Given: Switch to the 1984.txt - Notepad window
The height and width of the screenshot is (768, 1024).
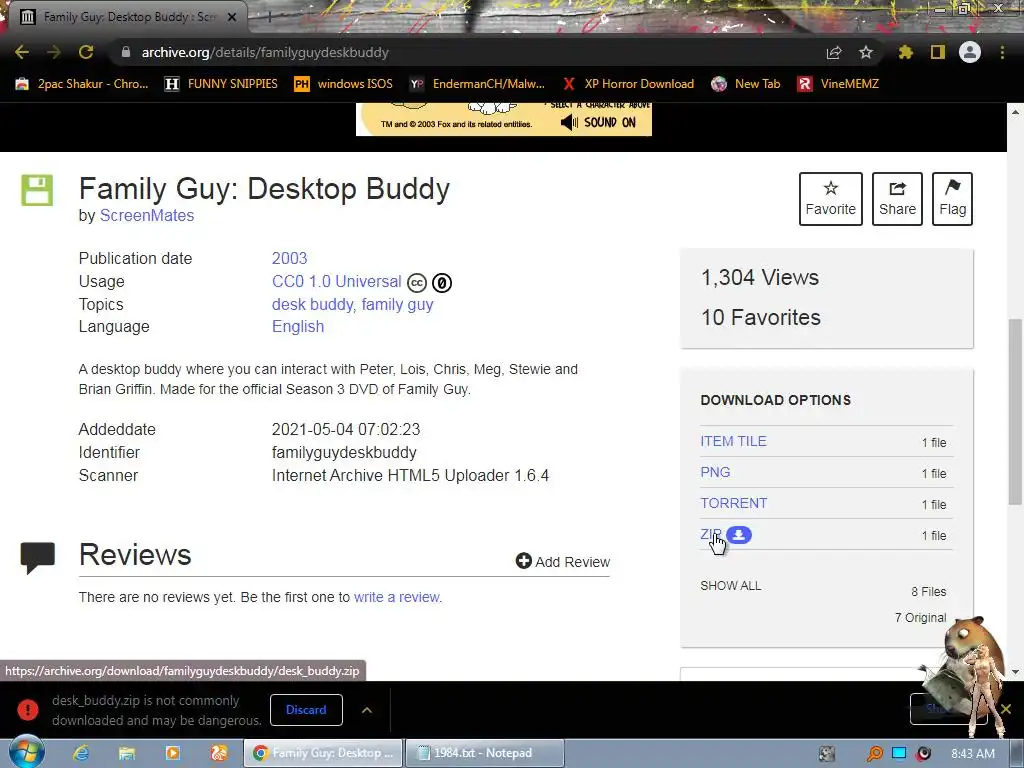Looking at the screenshot, I should point(485,753).
